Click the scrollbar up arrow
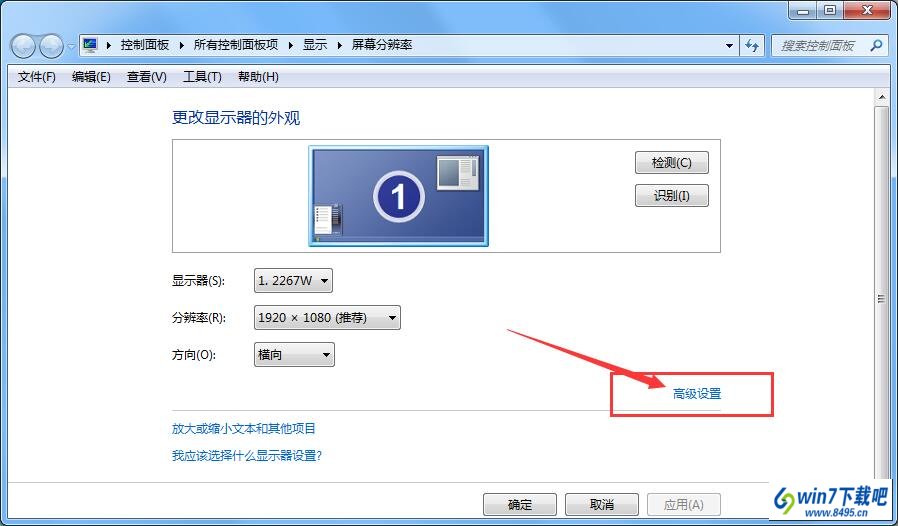This screenshot has width=898, height=526. pyautogui.click(x=882, y=98)
